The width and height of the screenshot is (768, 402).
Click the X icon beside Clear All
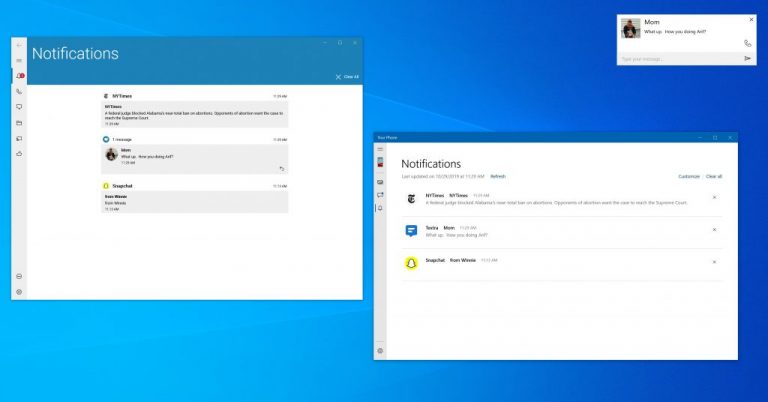pos(338,77)
